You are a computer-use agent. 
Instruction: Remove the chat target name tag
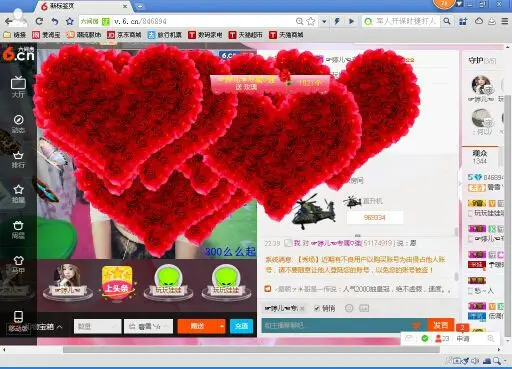tap(302, 309)
